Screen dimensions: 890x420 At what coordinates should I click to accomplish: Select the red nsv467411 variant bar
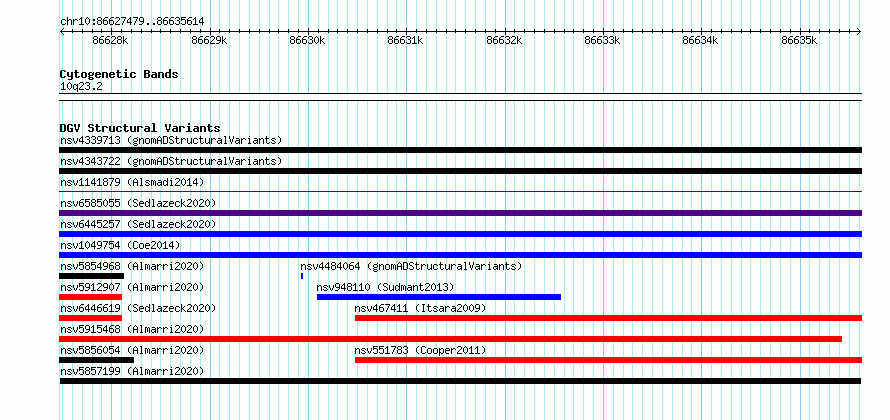[x=608, y=318]
